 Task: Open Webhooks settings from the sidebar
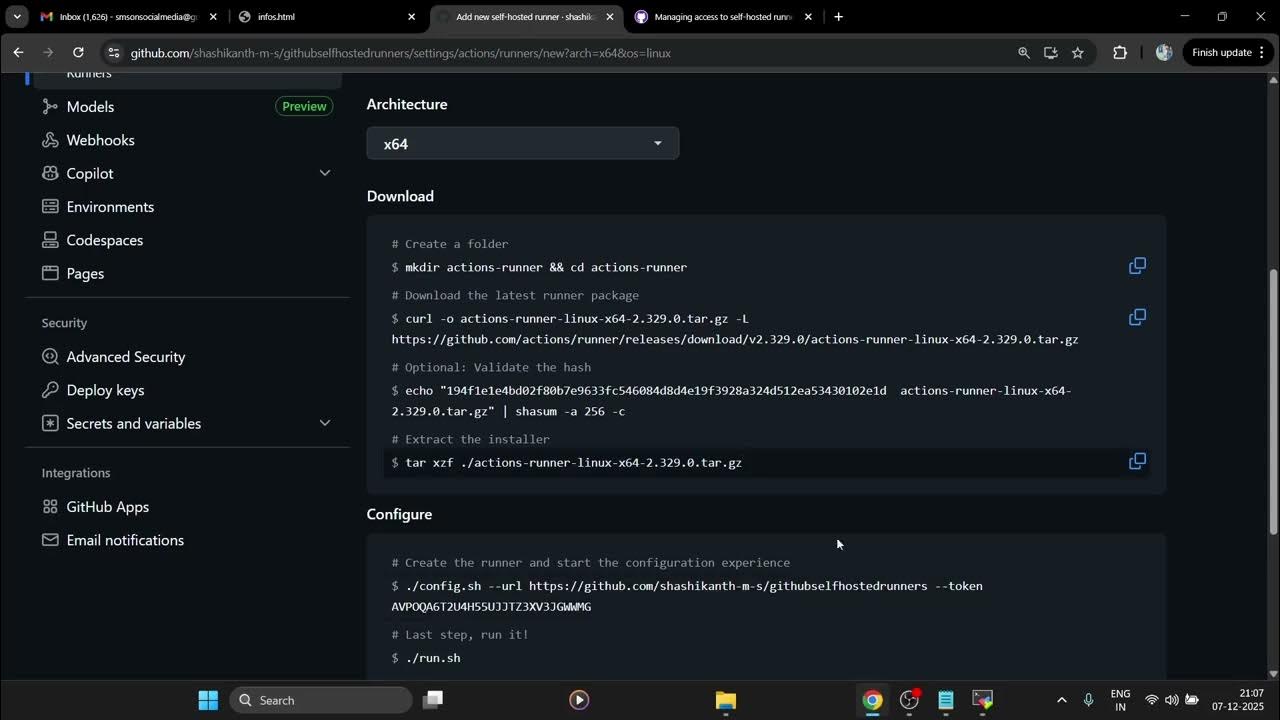[99, 140]
